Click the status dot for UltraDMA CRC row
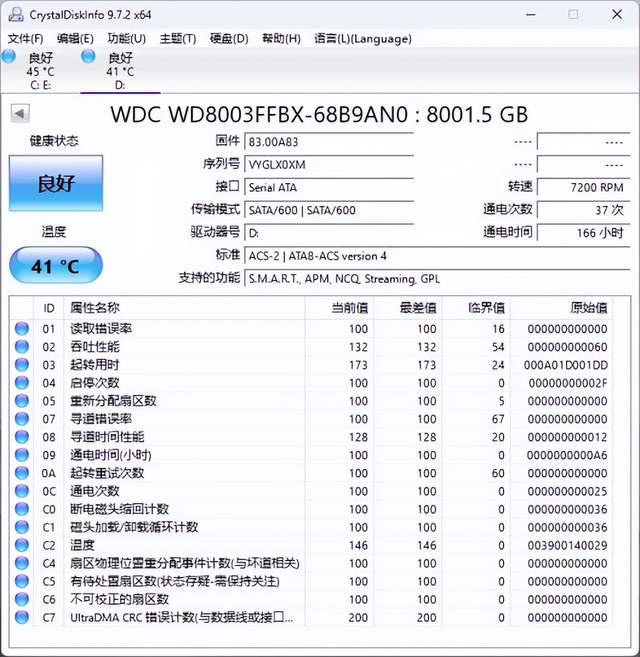 pyautogui.click(x=22, y=617)
